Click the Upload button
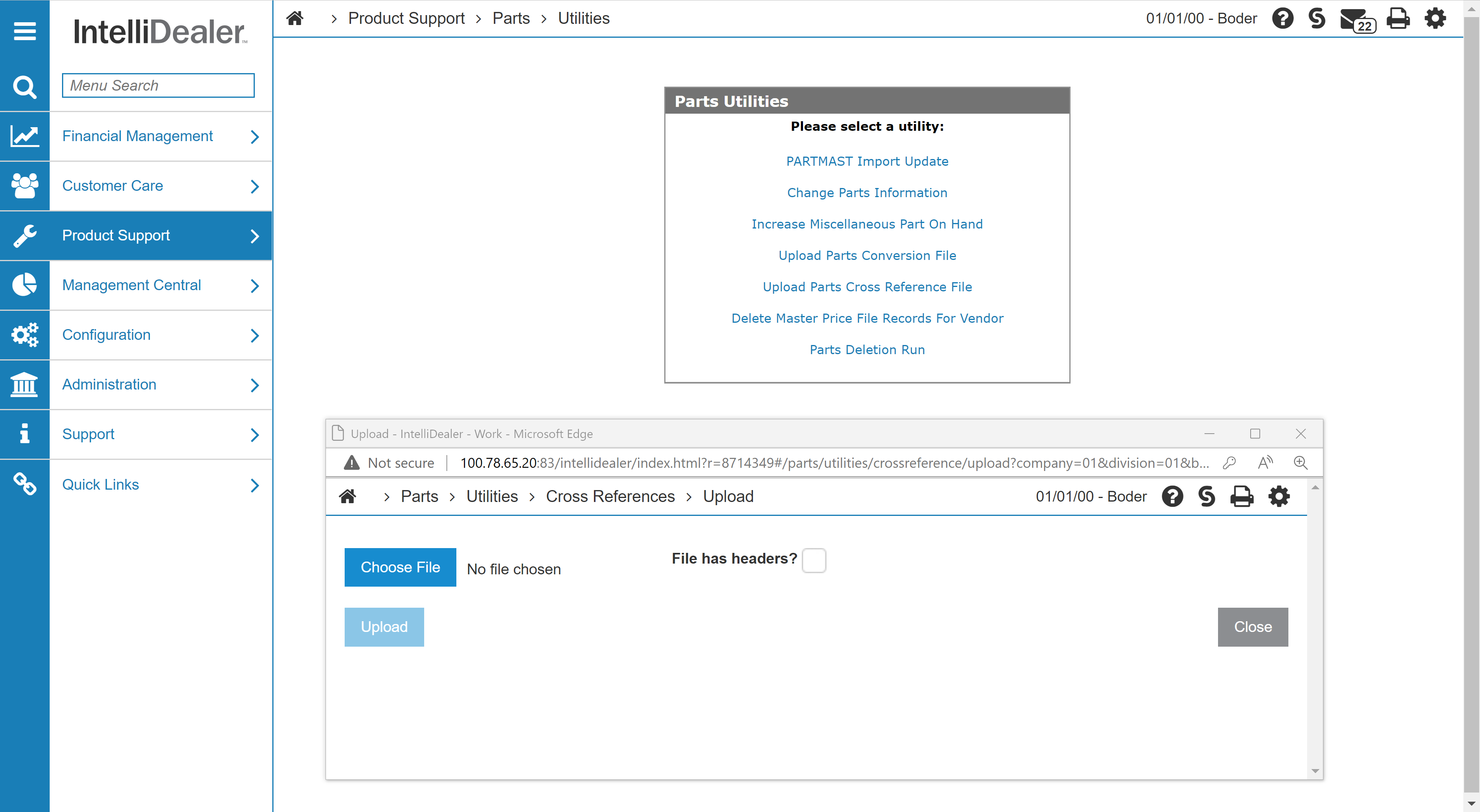1480x812 pixels. click(x=384, y=627)
